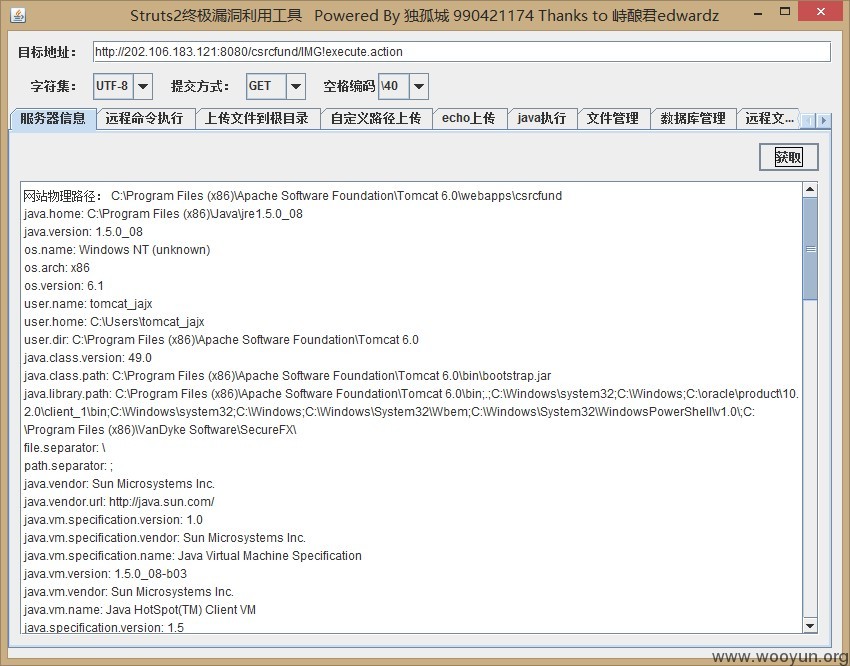Click the java.class.version: 49.0 line
Screen dimensions: 850x666
(88, 358)
